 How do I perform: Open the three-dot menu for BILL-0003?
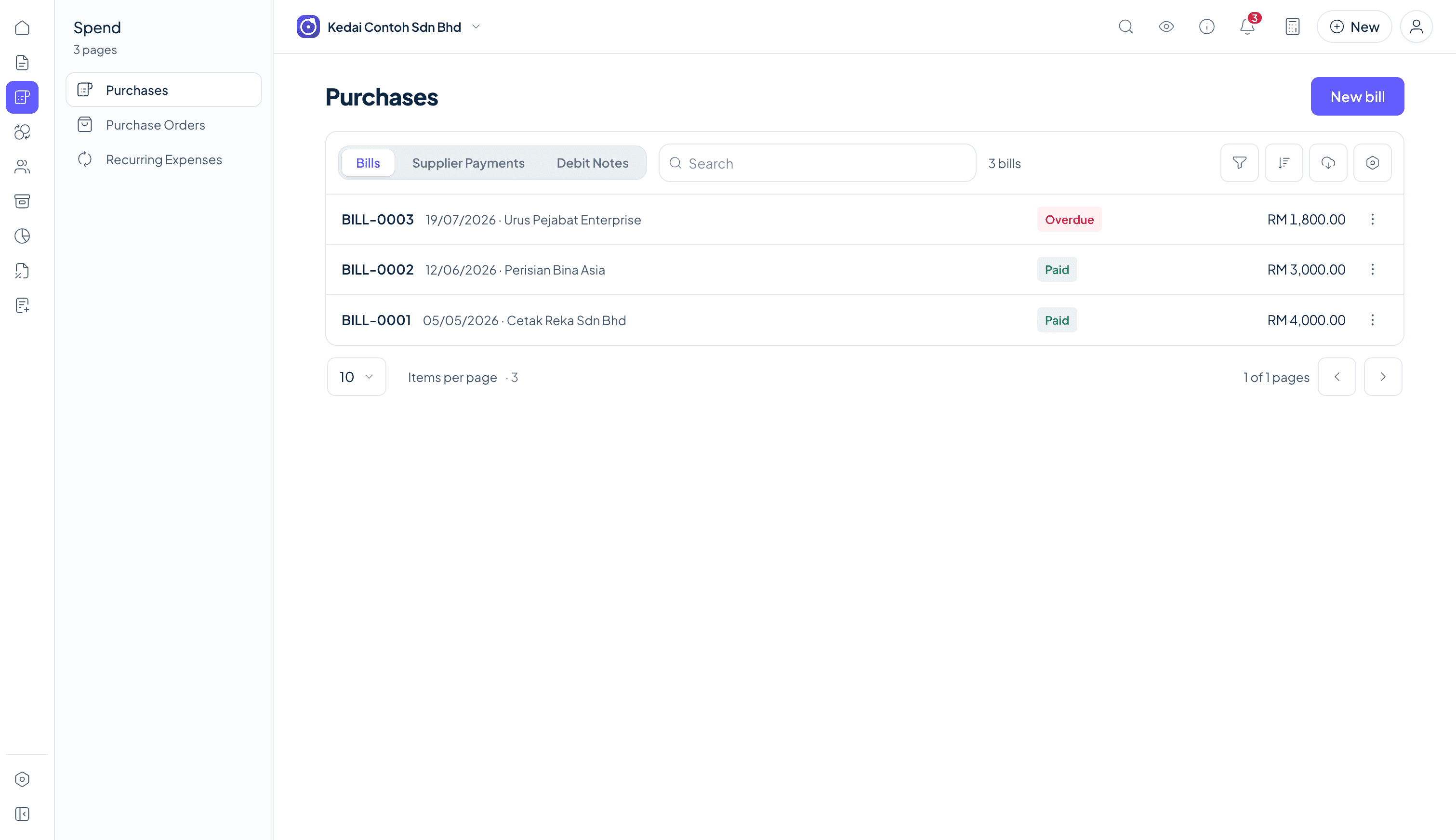click(1373, 219)
